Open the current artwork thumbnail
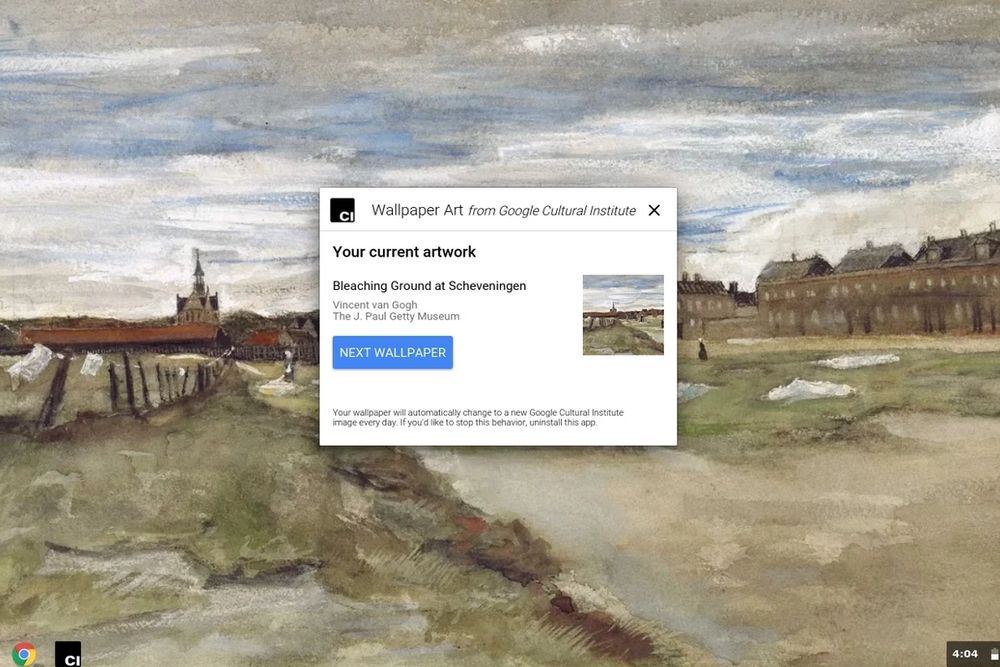The image size is (1000, 667). [623, 315]
